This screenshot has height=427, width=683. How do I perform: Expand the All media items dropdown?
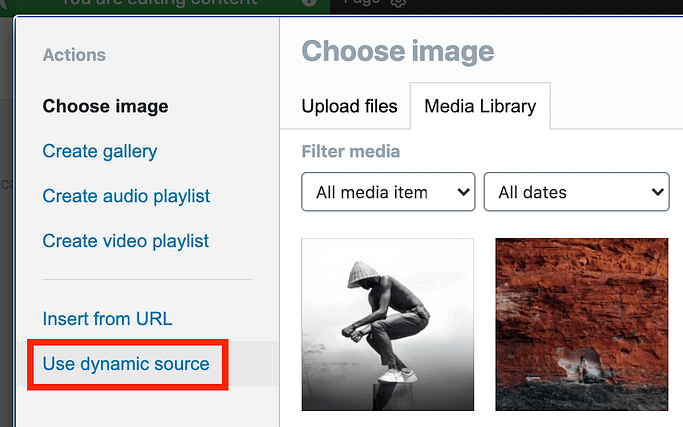[388, 192]
